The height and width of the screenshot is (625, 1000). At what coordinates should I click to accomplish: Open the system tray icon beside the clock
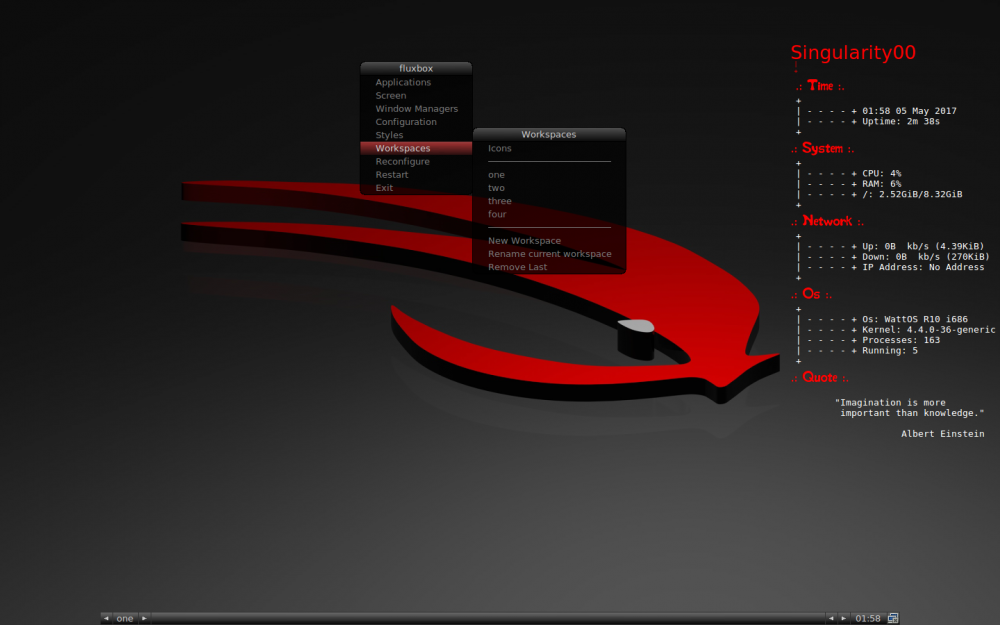(893, 618)
